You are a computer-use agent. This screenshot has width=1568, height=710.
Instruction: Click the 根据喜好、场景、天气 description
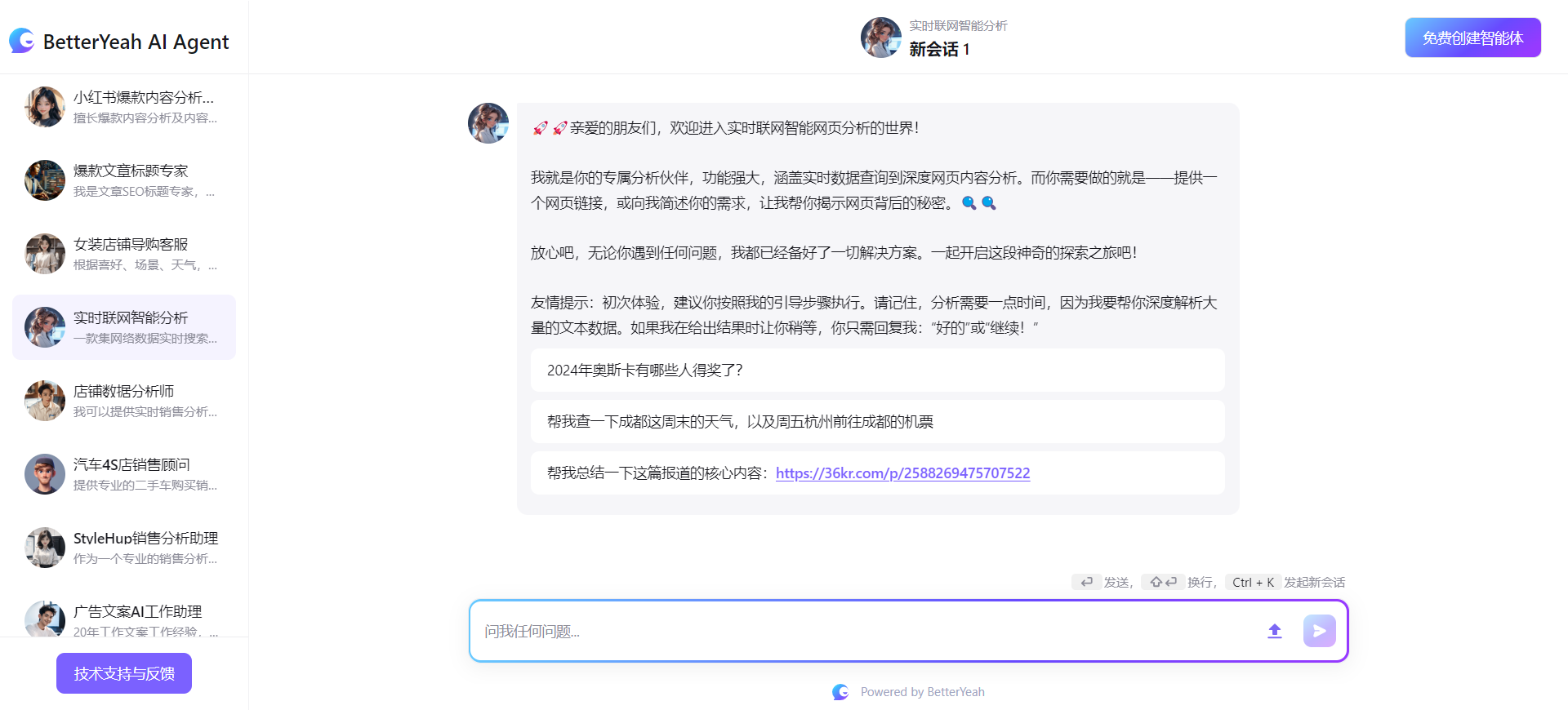pyautogui.click(x=145, y=265)
